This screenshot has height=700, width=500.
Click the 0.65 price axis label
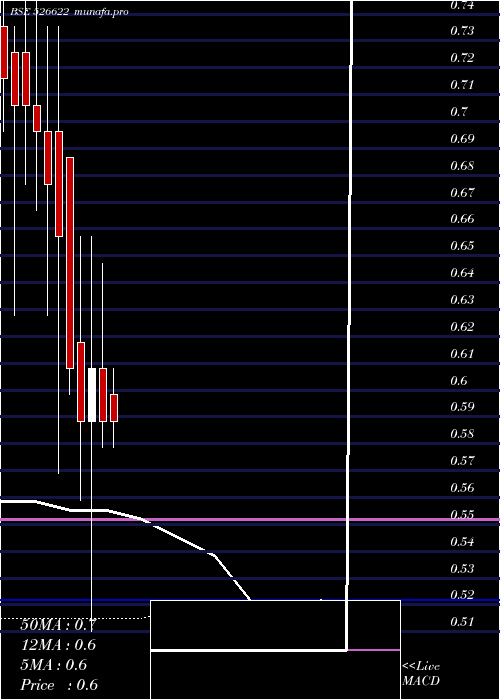click(x=462, y=246)
